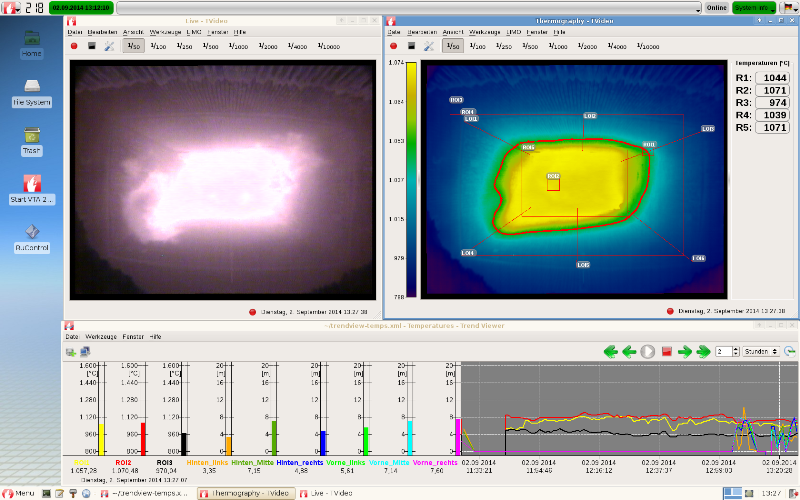Screen dimensions: 800x500
Task: Click the round play button in Trend Viewer
Action: 647,352
